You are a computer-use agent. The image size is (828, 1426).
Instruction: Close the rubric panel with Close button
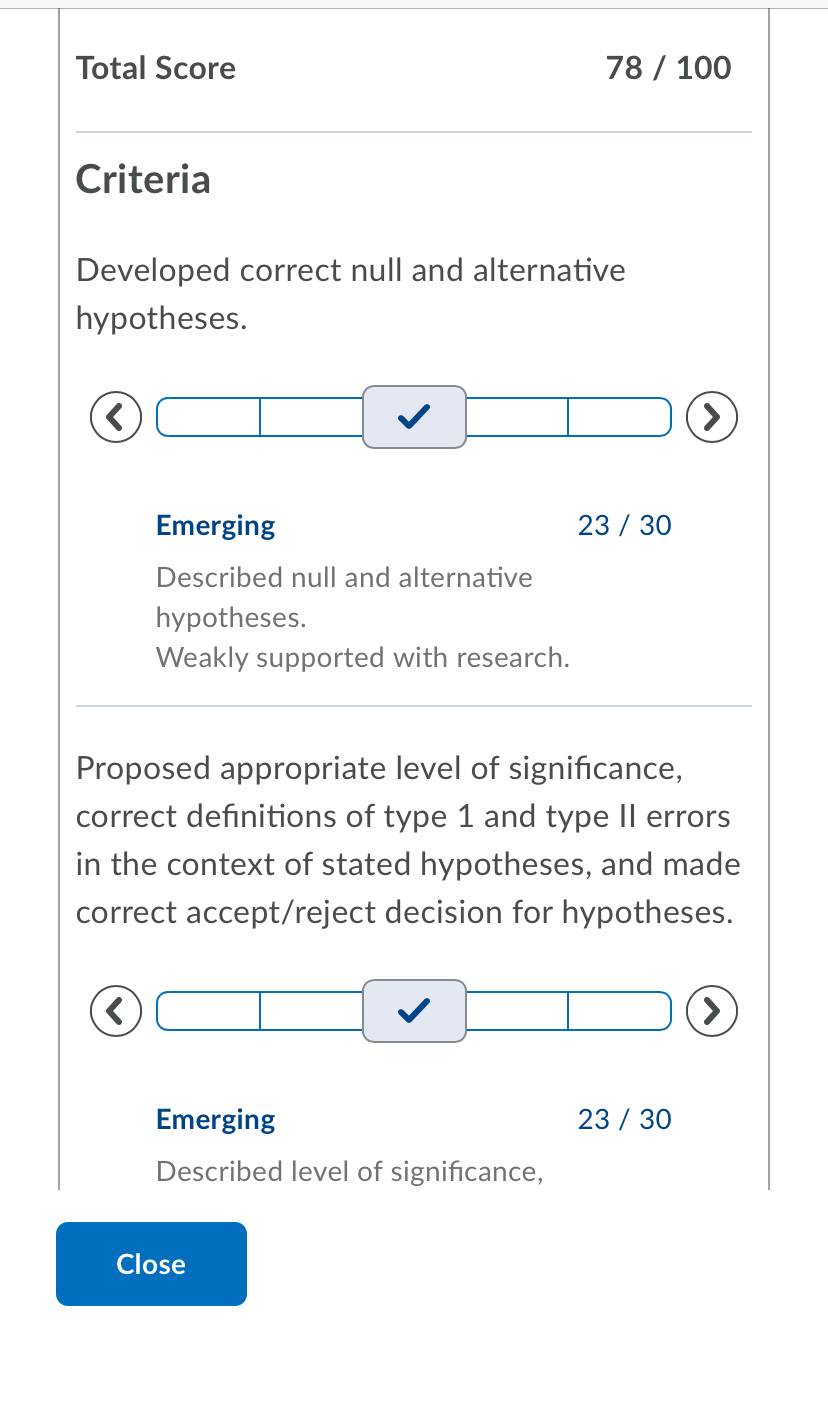pyautogui.click(x=151, y=1264)
